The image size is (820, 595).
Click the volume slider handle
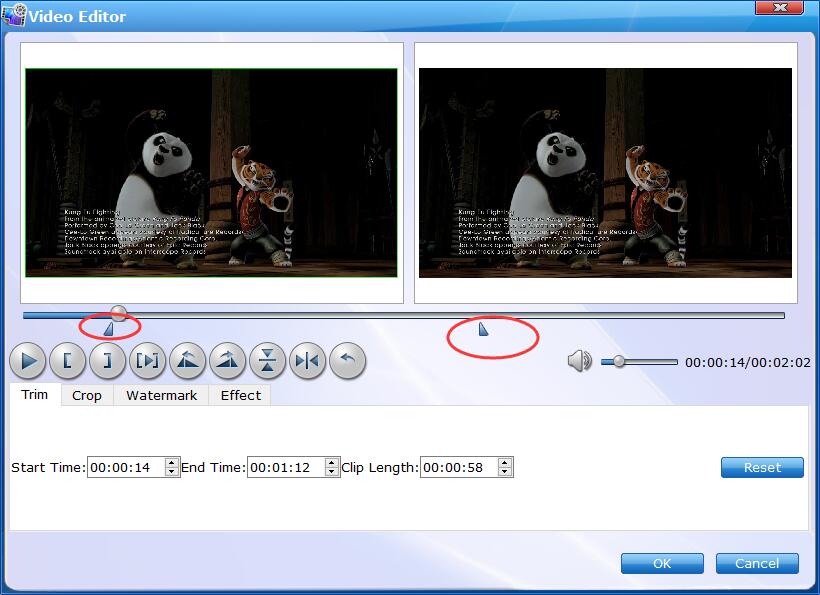tap(619, 361)
